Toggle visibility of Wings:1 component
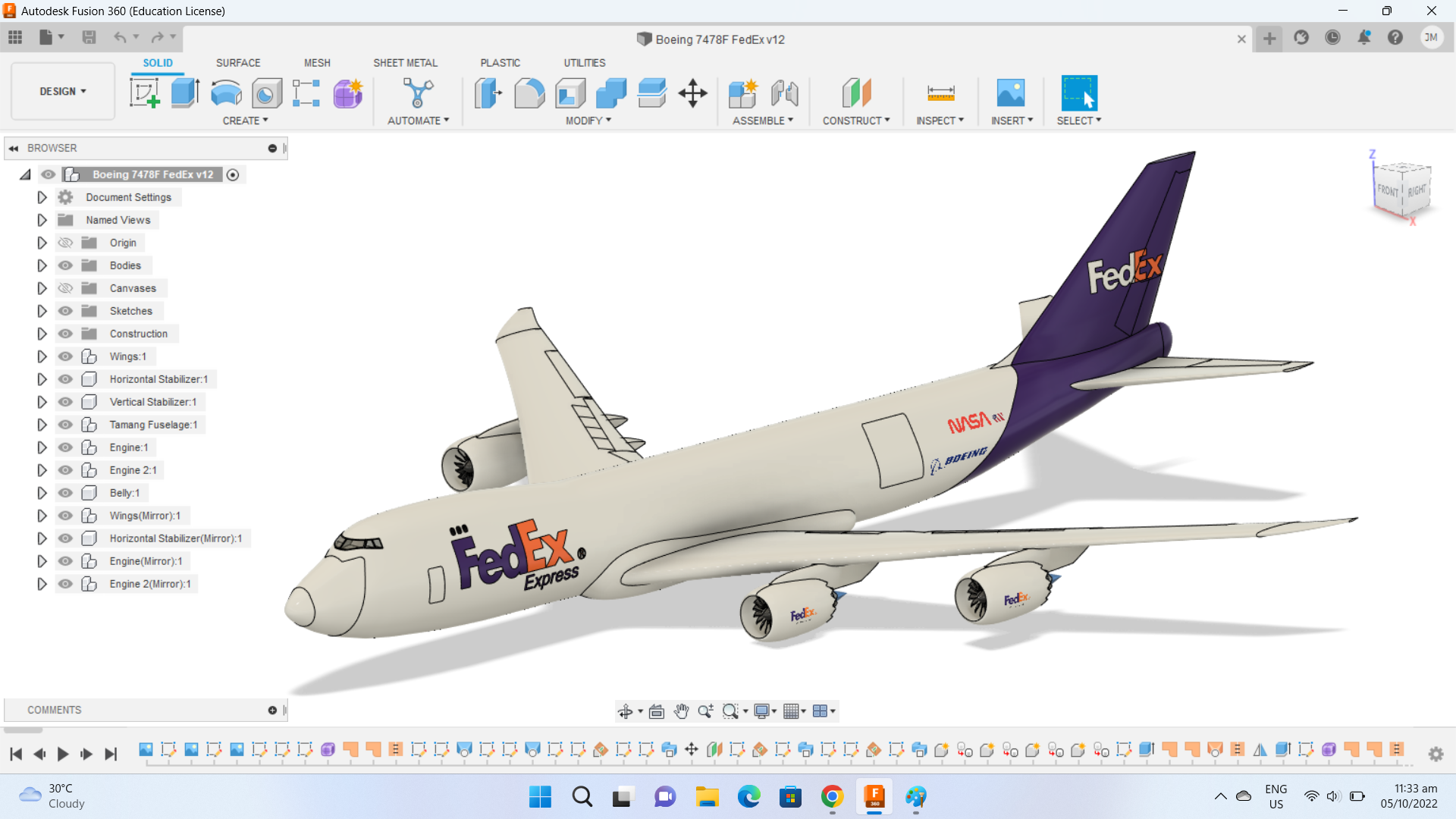Screen dimensions: 1456x819 pos(66,356)
